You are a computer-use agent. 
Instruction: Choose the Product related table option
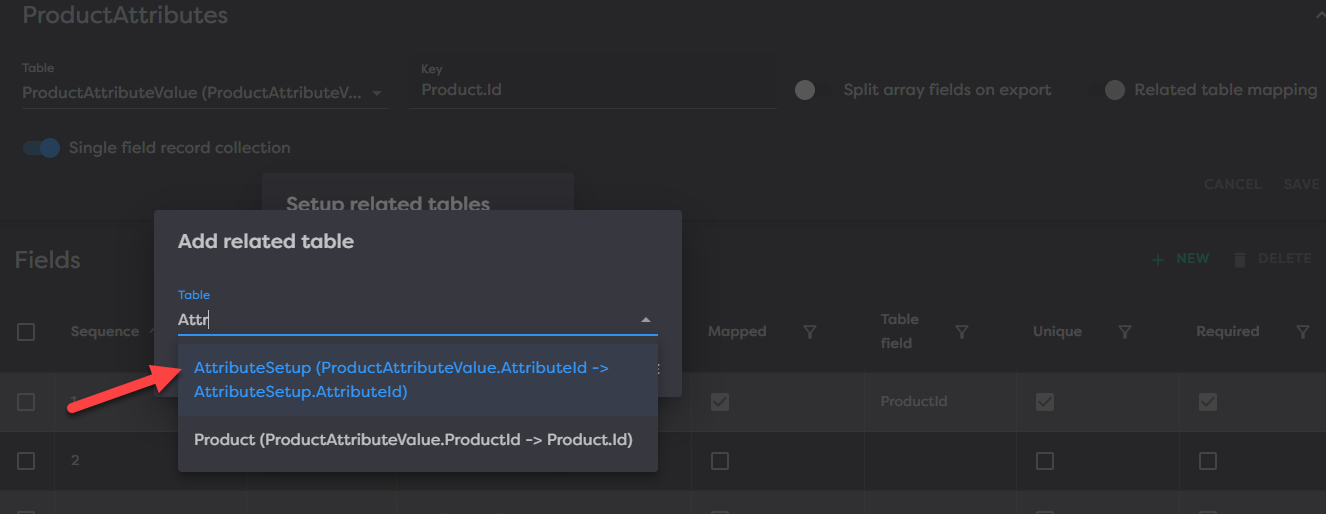tap(413, 439)
